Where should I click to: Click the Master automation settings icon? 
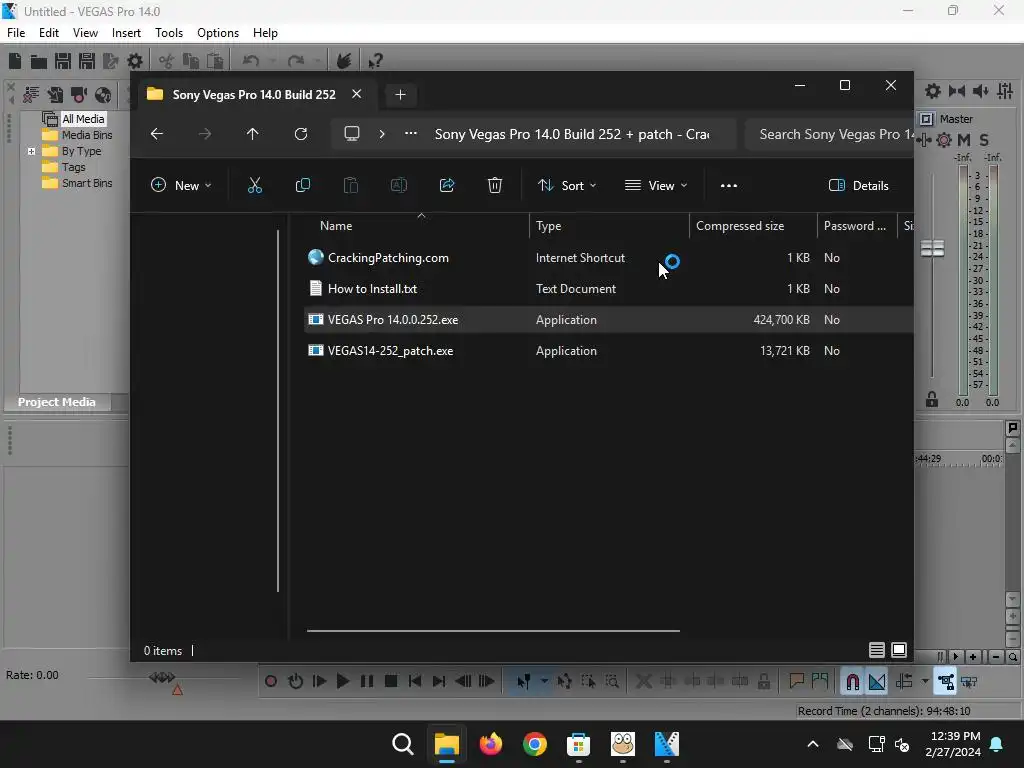[x=944, y=140]
